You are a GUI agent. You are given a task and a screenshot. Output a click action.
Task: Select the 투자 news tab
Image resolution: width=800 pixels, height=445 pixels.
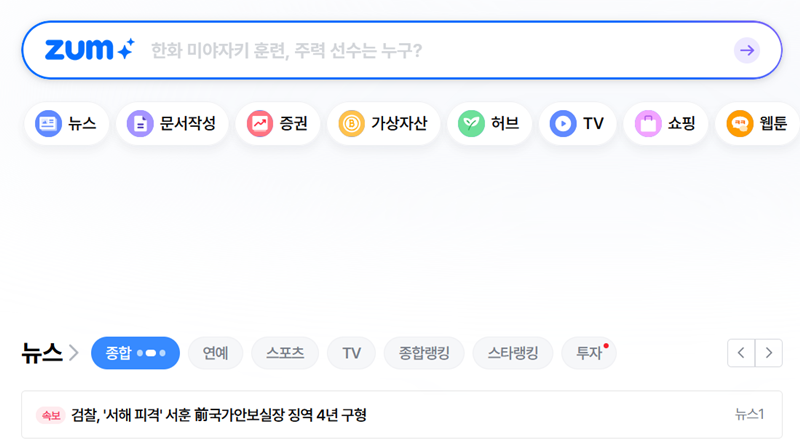click(x=589, y=353)
